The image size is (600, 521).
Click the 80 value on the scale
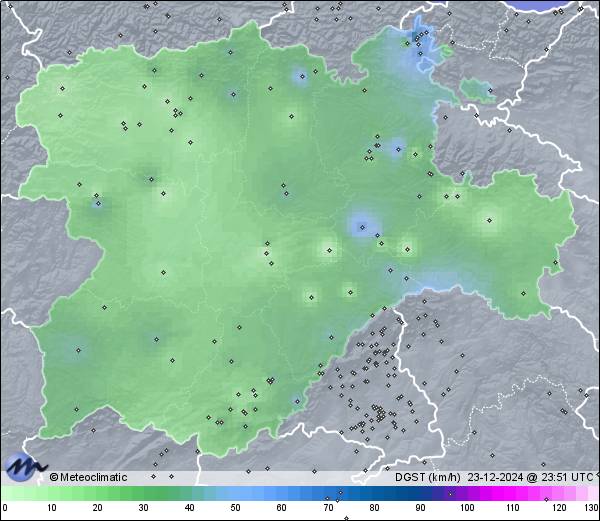[374, 508]
